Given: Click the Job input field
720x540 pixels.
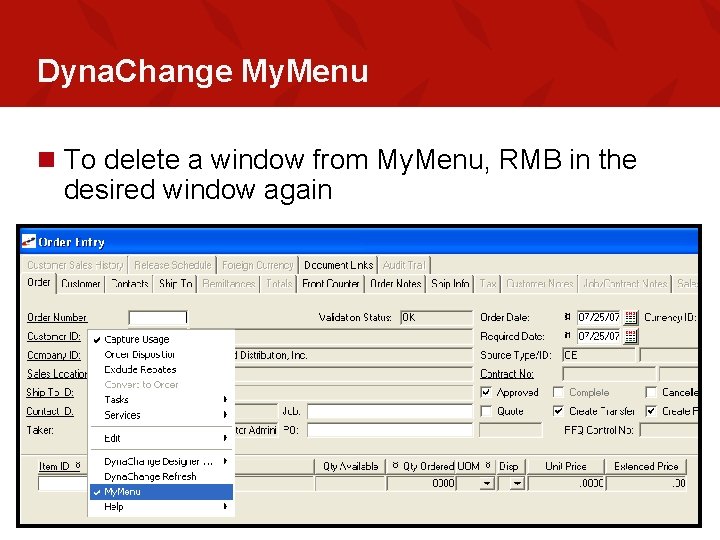Looking at the screenshot, I should pyautogui.click(x=389, y=411).
